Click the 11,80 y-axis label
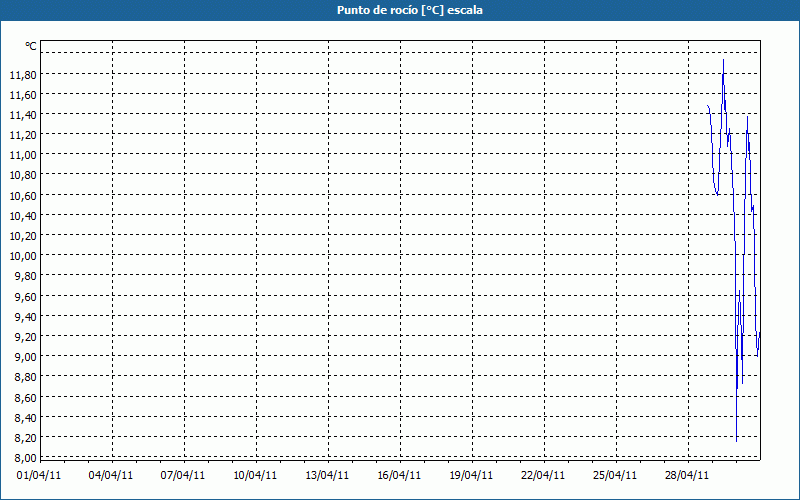This screenshot has height=500, width=800. [x=23, y=75]
